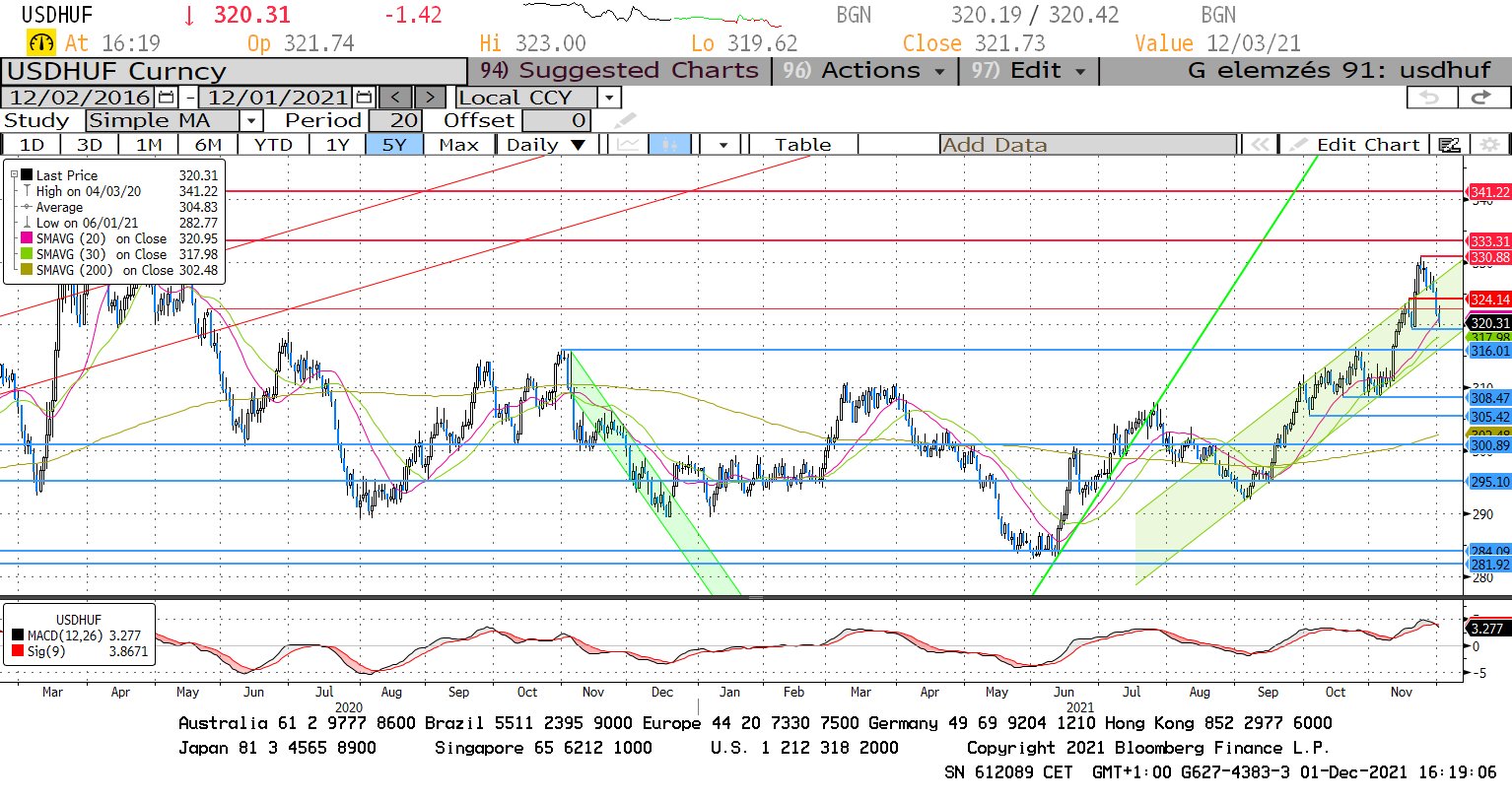Select the candlestick chart type icon
Image resolution: width=1512 pixels, height=801 pixels.
coord(669,145)
